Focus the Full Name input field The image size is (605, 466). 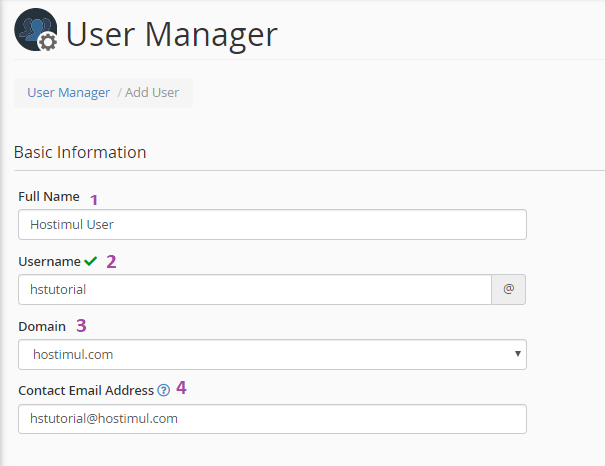[272, 224]
